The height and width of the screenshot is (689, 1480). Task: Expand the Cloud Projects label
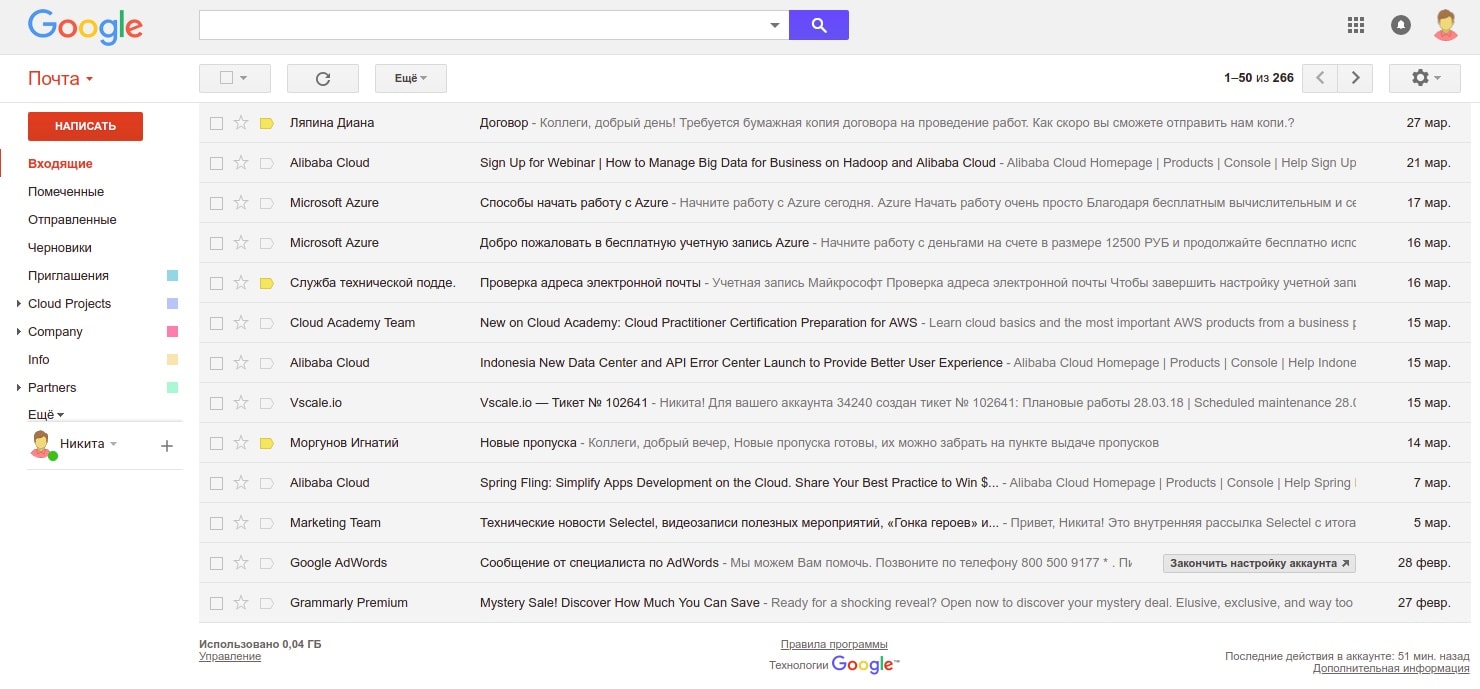coord(19,304)
